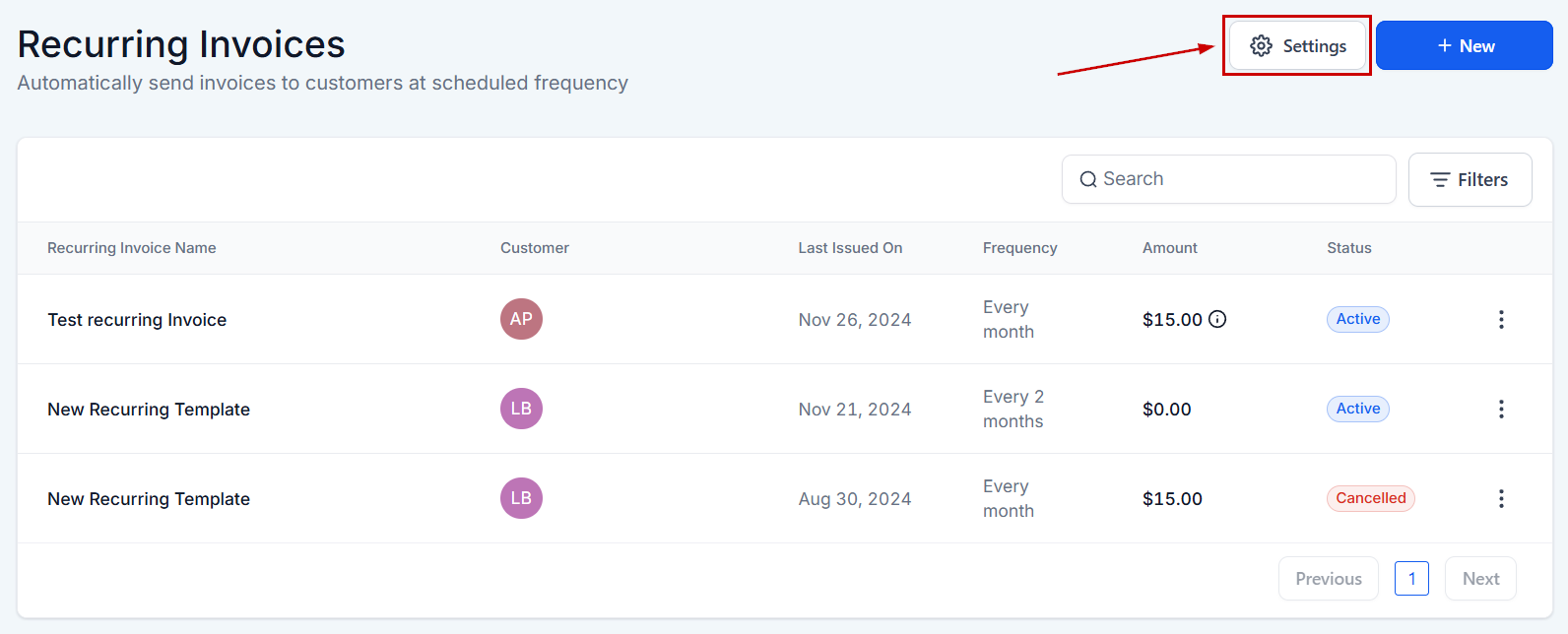Click the Aug 30, 2024 date
1568x634 pixels.
click(x=855, y=499)
